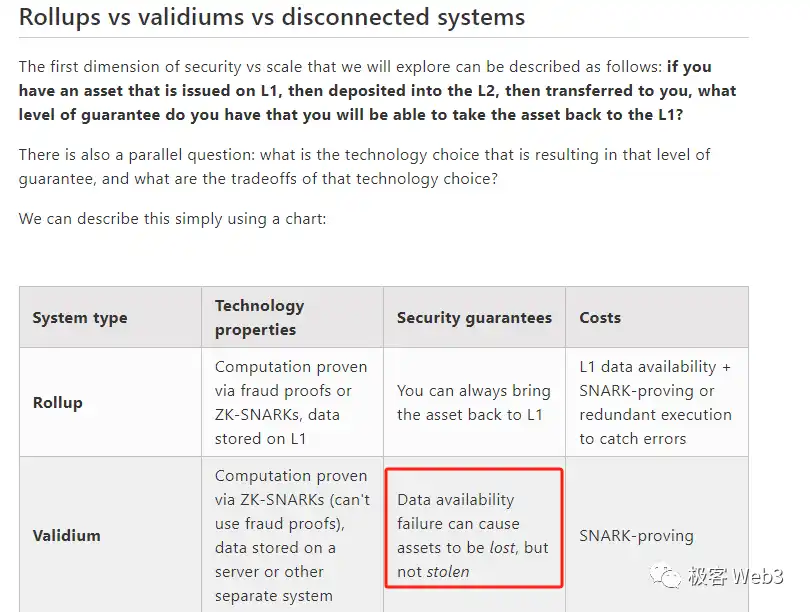Click Rollup technology cell about fraud proofs

[x=291, y=402]
